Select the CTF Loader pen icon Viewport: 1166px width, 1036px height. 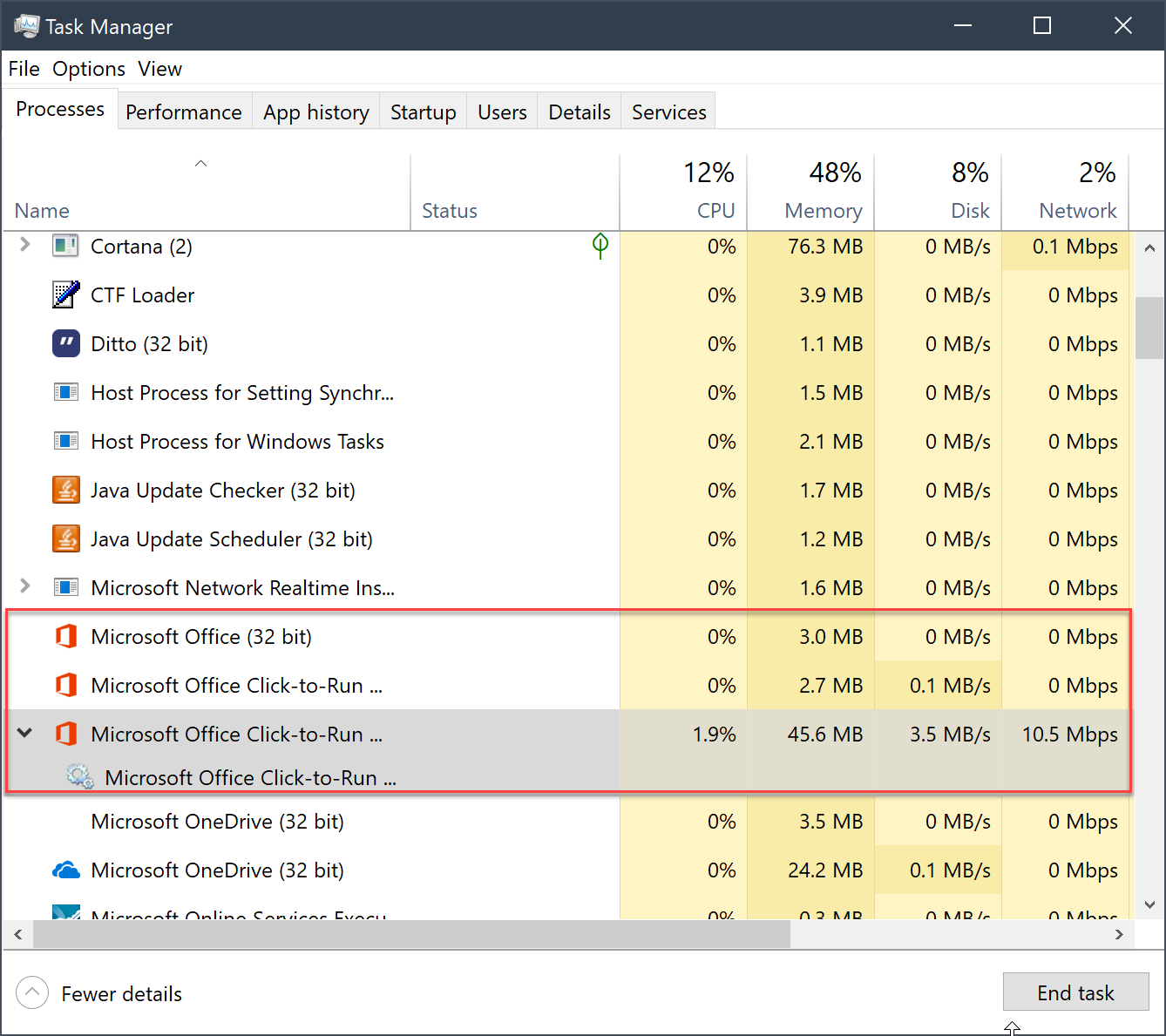point(65,295)
